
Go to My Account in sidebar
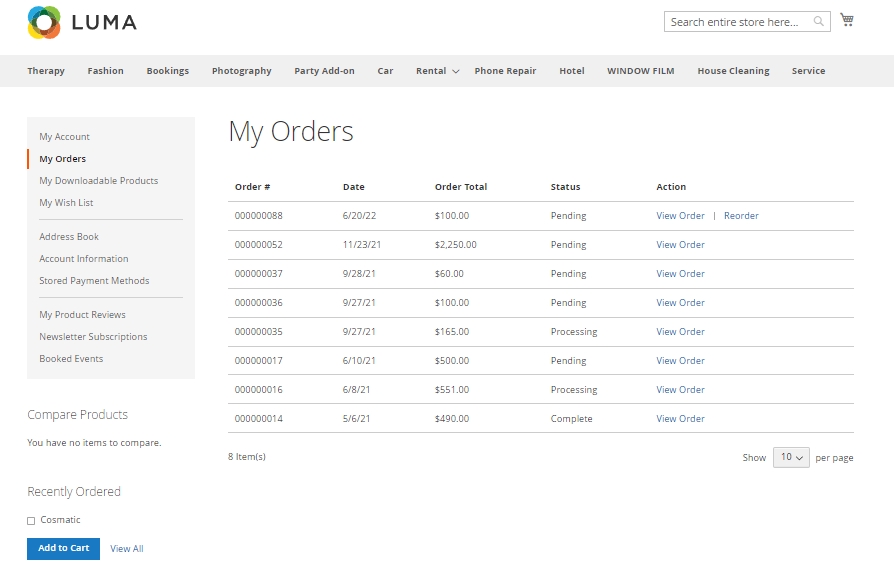(x=64, y=137)
